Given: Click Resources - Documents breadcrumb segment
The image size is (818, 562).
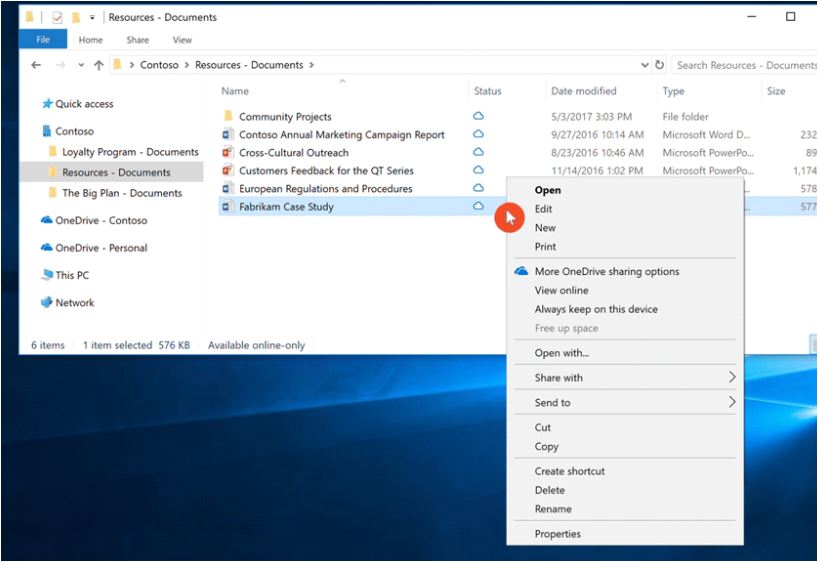Looking at the screenshot, I should coord(249,65).
